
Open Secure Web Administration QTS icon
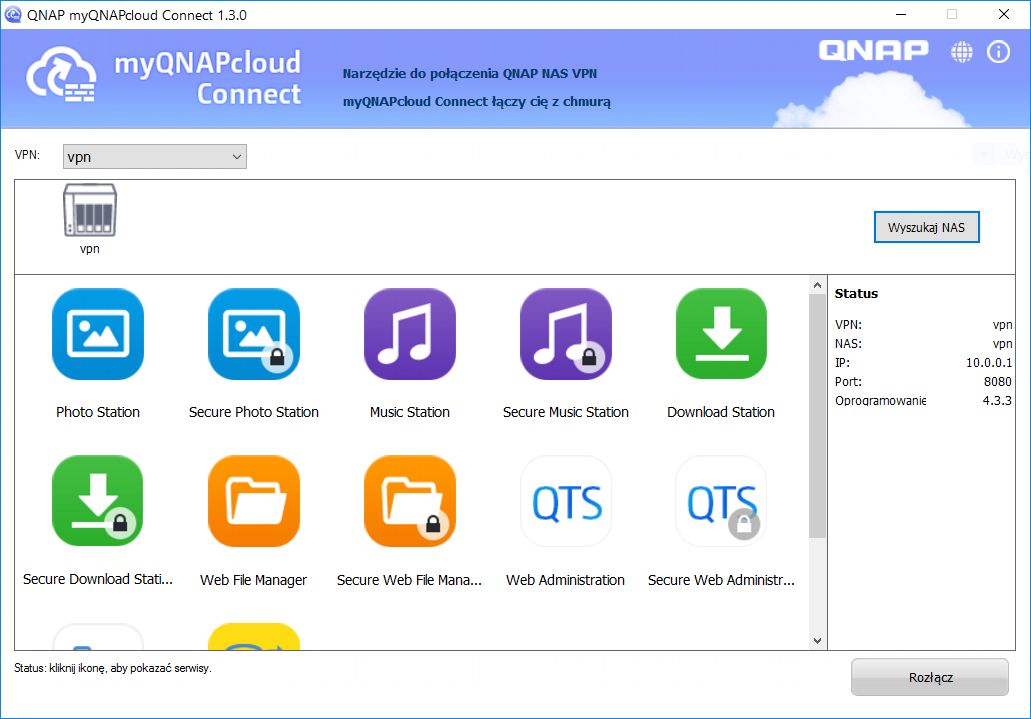(x=721, y=501)
